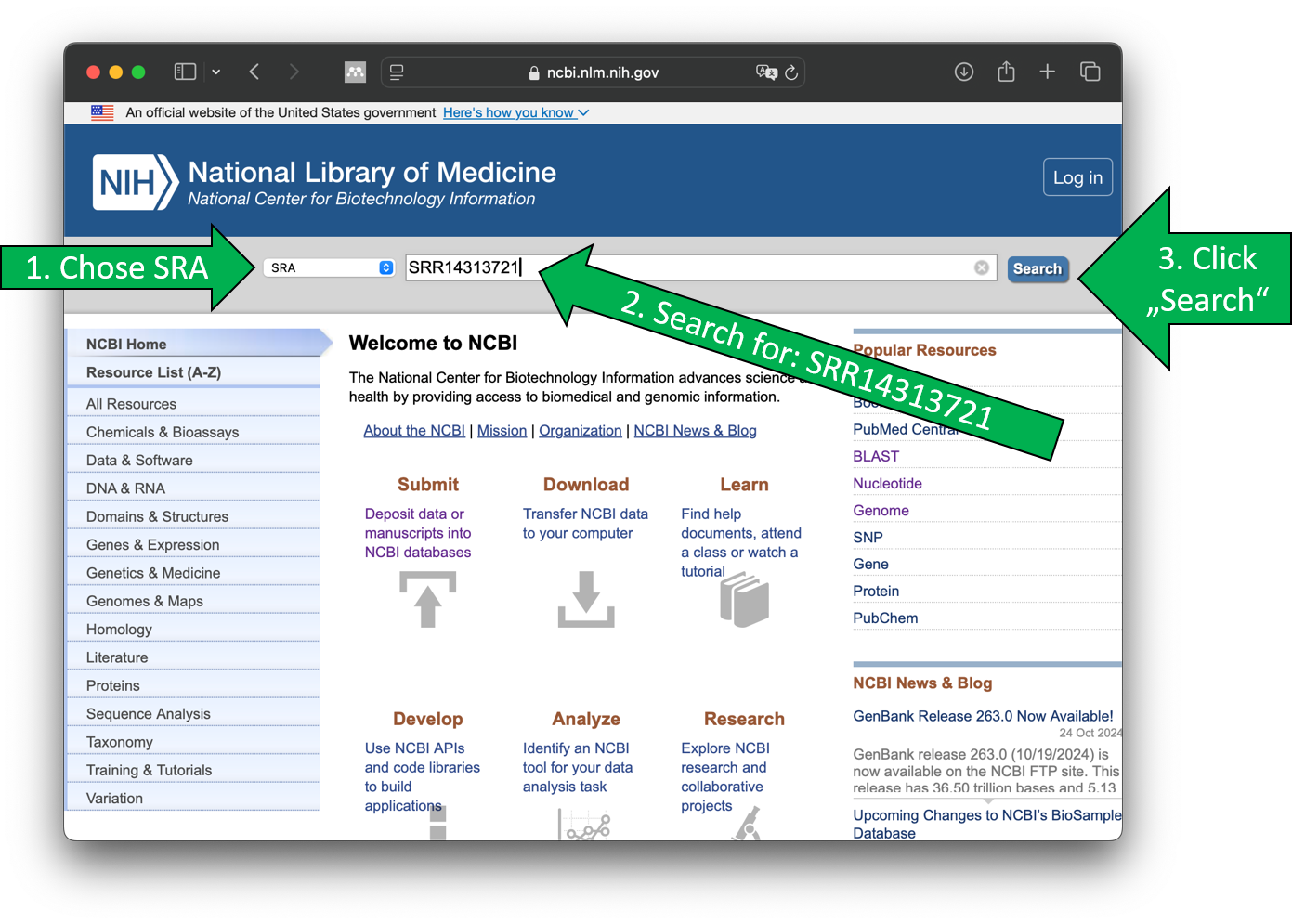The image size is (1292, 924).
Task: Click the Search button
Action: (1038, 268)
